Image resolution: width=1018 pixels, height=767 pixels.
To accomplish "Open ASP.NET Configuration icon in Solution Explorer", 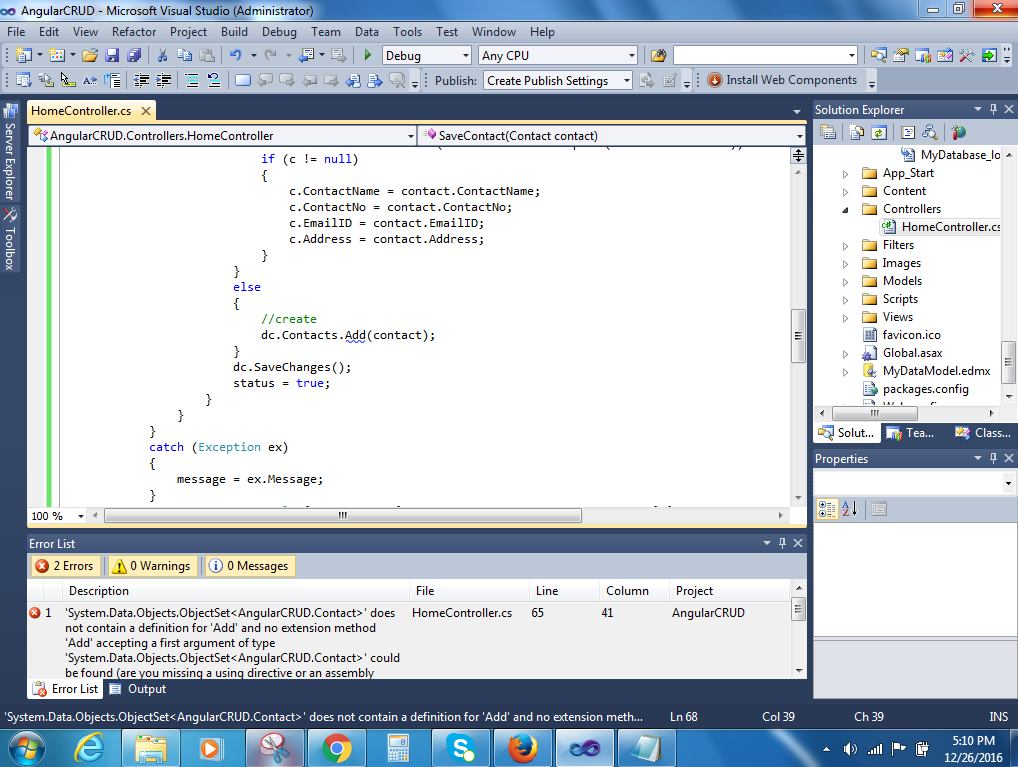I will (958, 132).
